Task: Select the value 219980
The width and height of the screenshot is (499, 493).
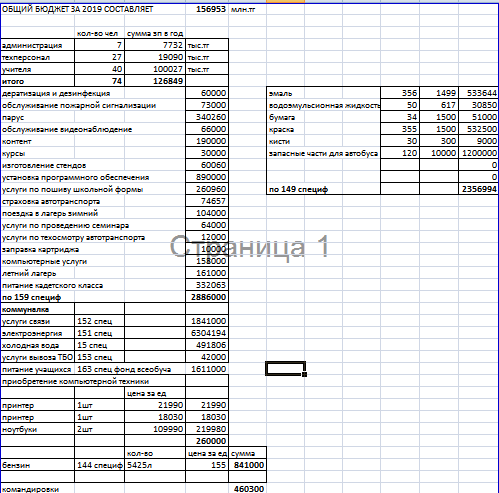Action: coord(207,429)
